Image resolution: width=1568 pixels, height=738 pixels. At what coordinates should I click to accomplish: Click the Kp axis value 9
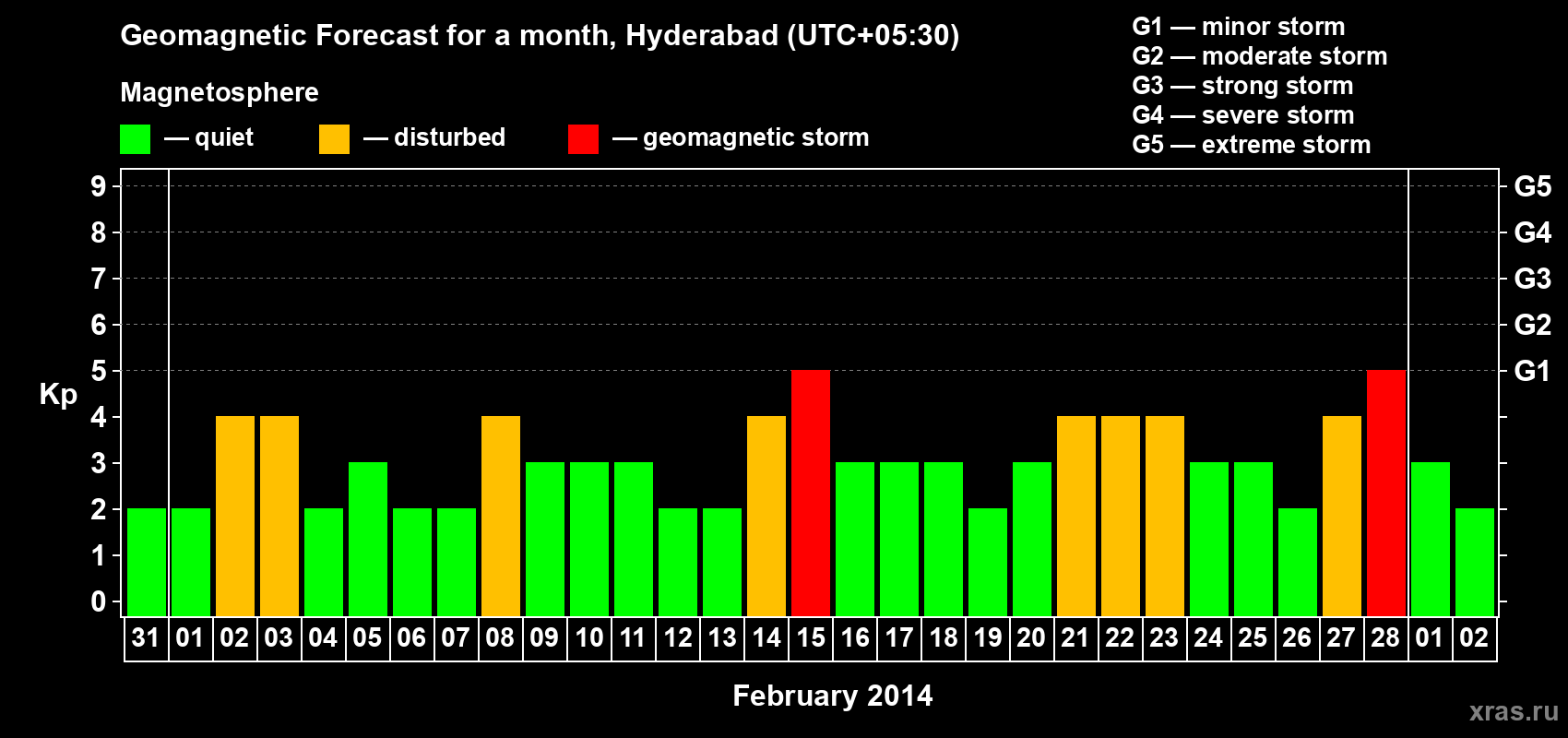99,186
